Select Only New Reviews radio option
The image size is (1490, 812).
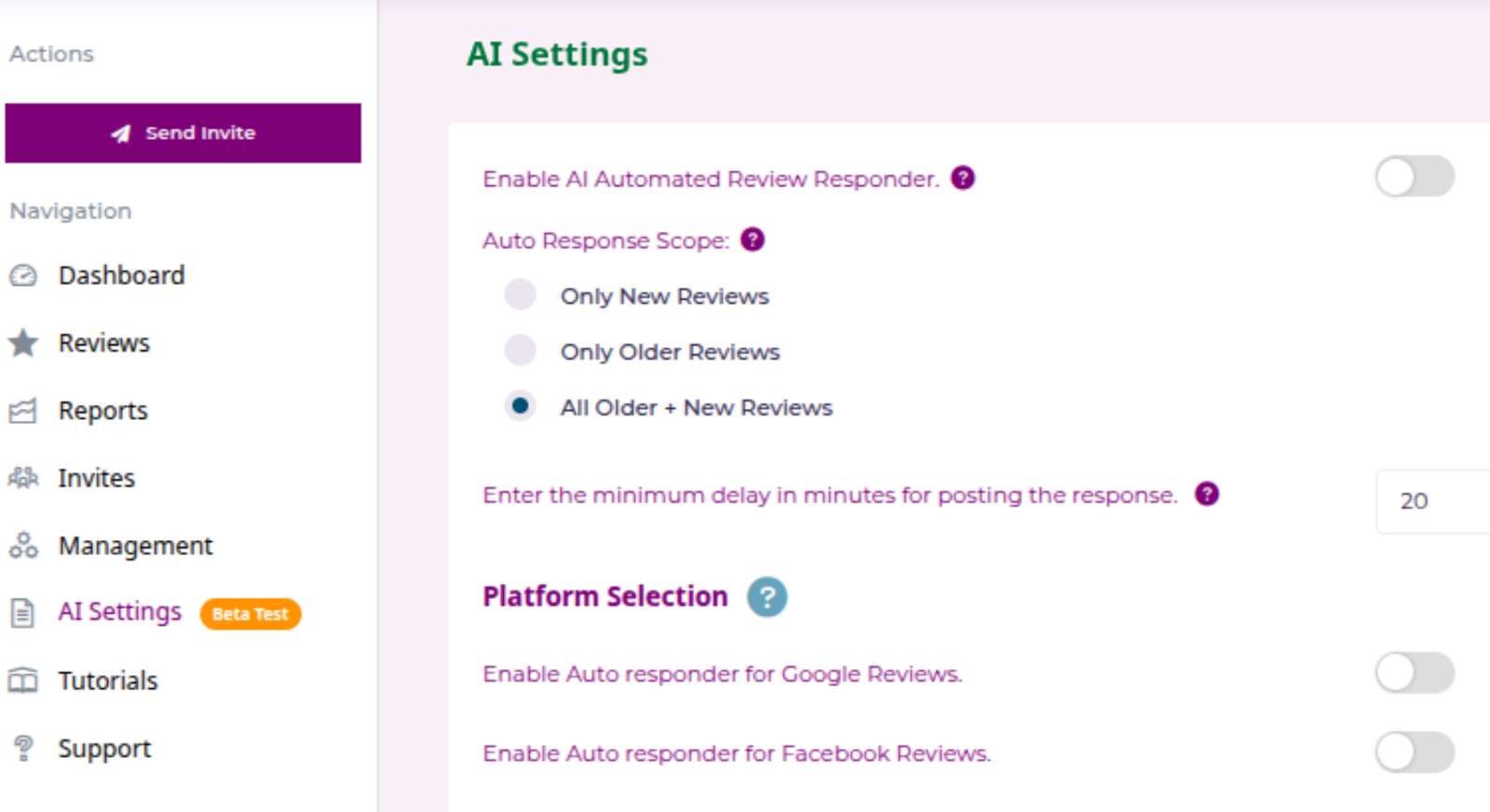tap(521, 295)
